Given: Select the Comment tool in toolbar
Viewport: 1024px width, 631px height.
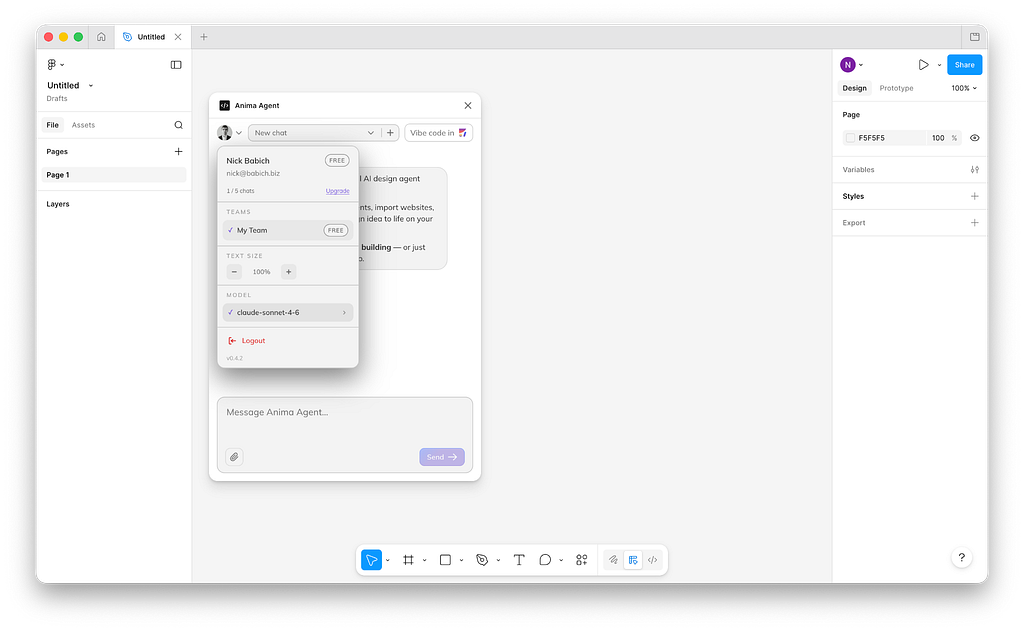Looking at the screenshot, I should (545, 560).
